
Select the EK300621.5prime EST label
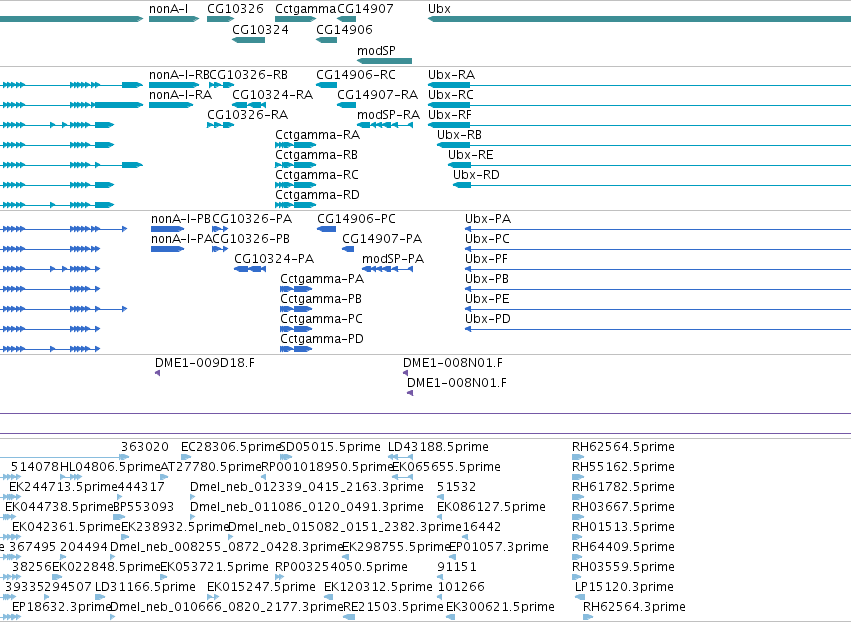500,607
